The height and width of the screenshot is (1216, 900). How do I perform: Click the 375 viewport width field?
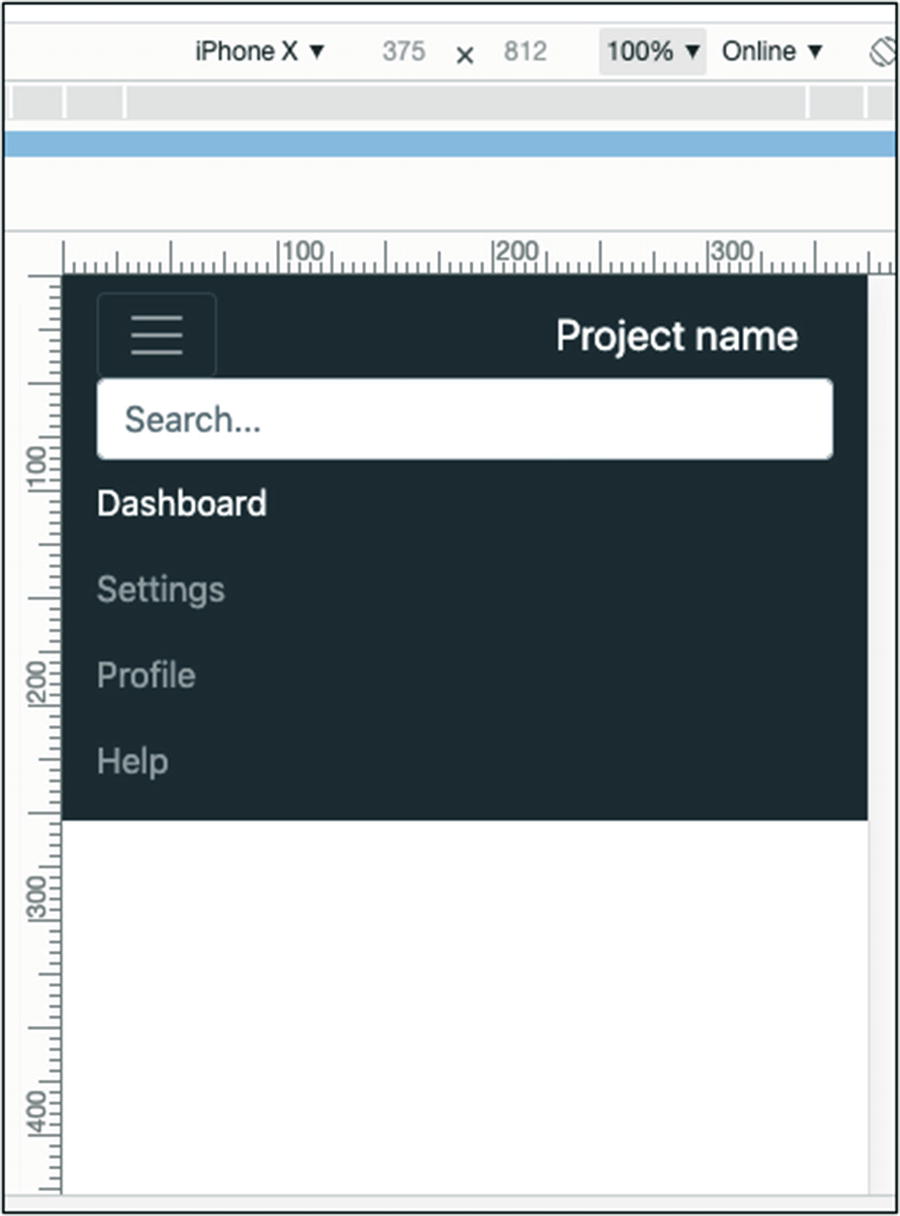(x=403, y=52)
